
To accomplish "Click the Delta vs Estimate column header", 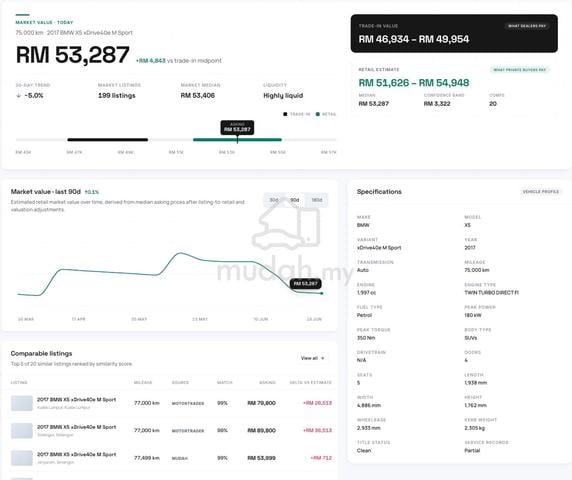I will [310, 383].
